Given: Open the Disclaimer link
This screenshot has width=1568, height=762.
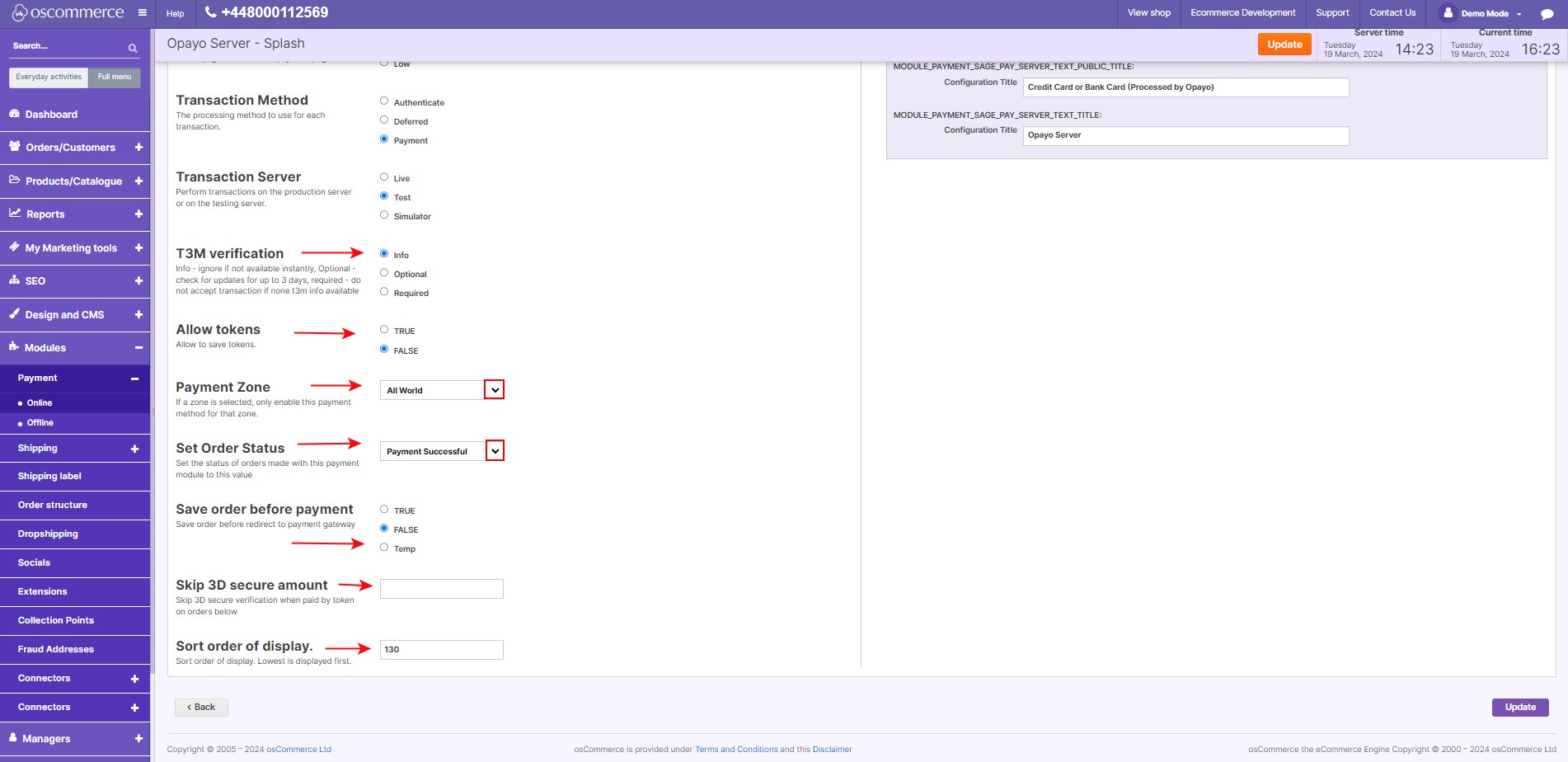Looking at the screenshot, I should (832, 750).
